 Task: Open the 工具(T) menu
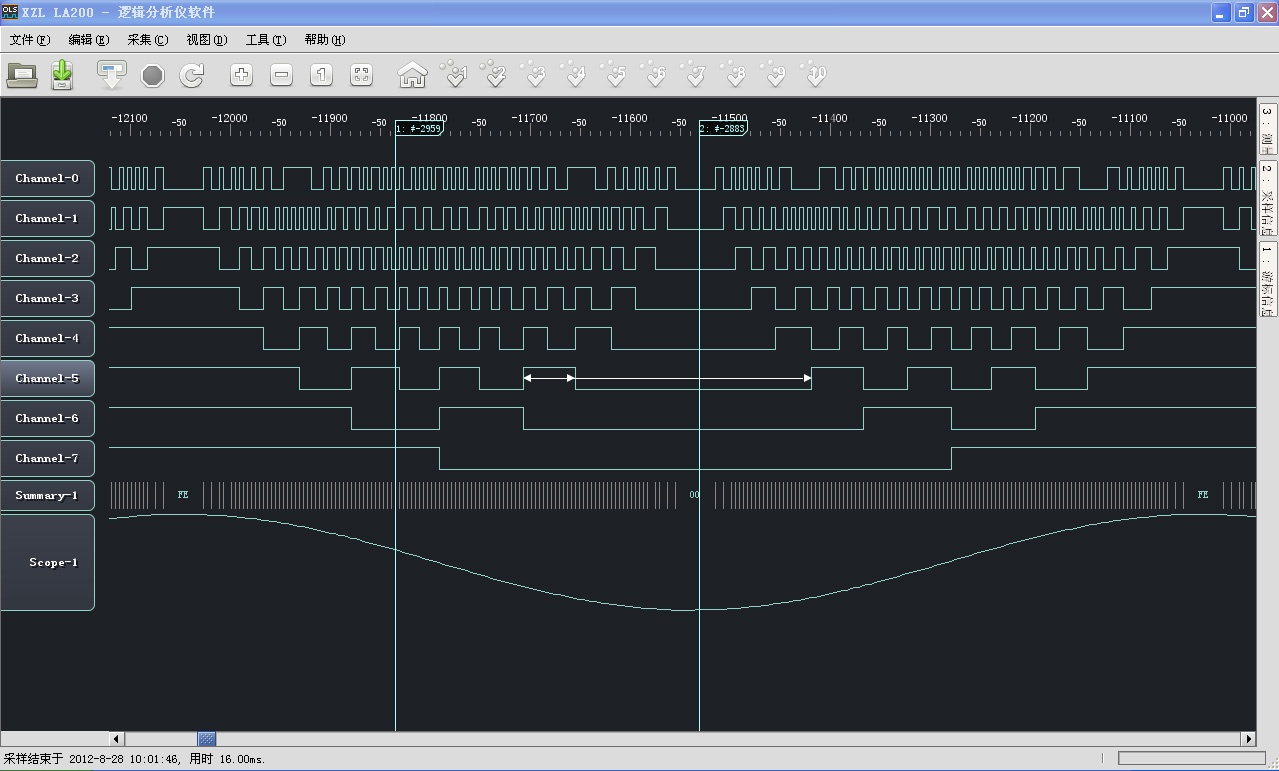[x=266, y=40]
